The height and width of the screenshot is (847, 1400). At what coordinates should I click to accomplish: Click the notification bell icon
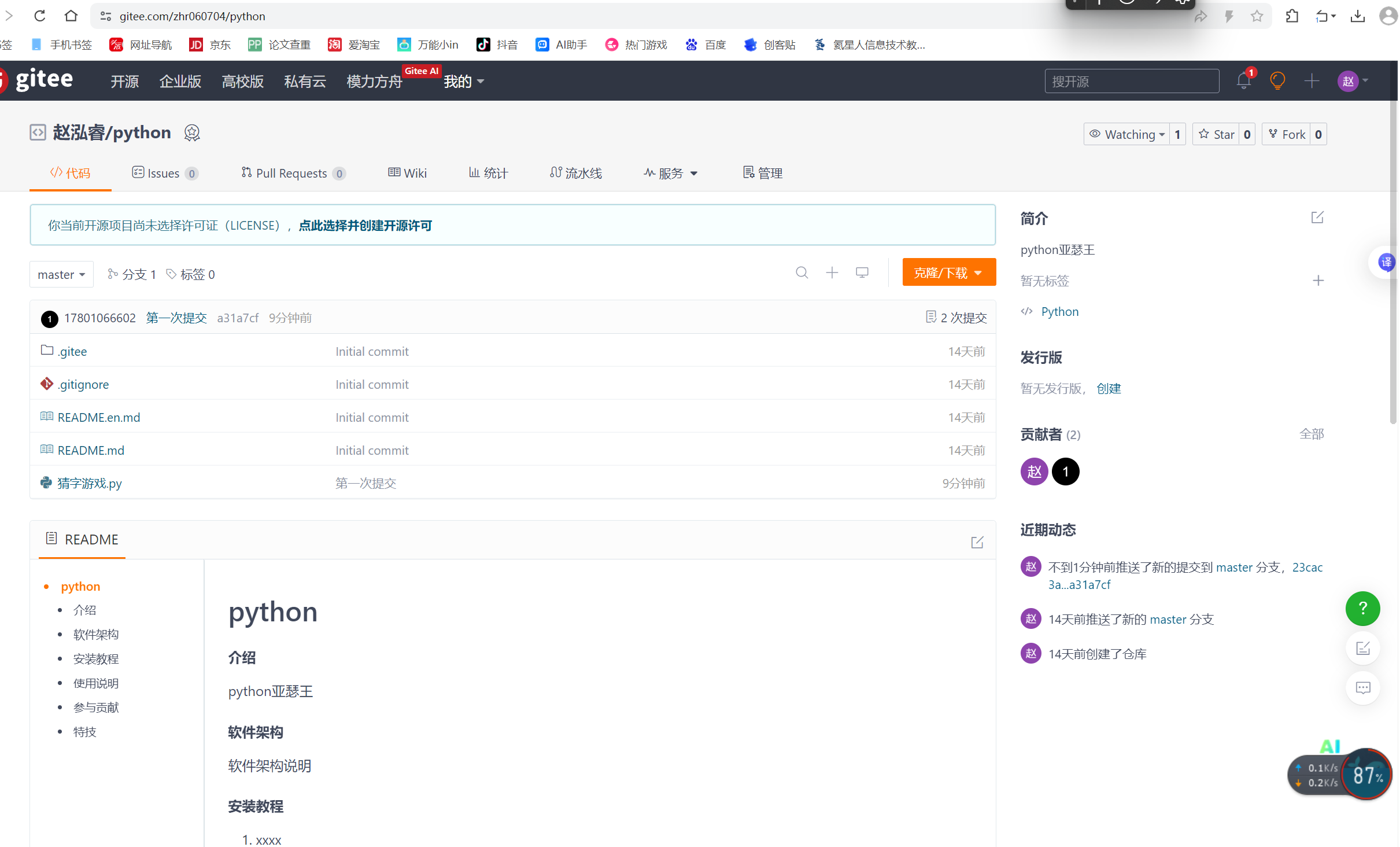1243,81
